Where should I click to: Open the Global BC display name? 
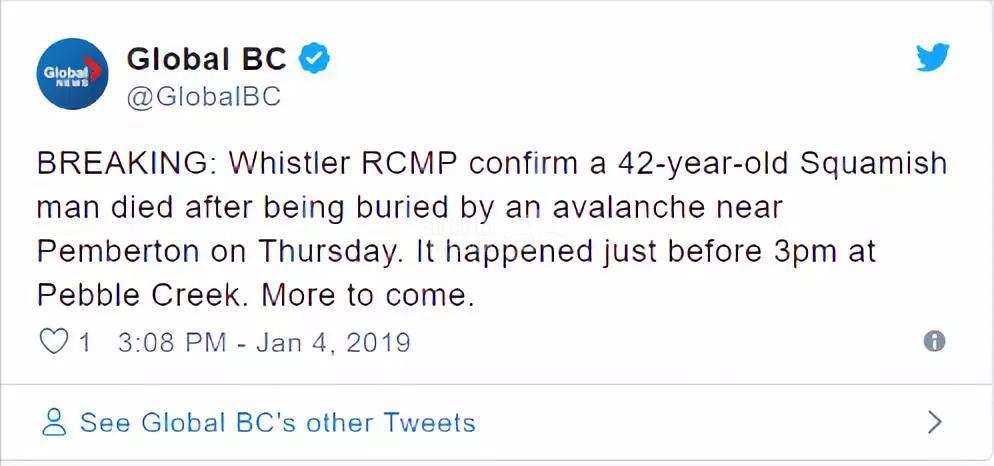point(207,59)
